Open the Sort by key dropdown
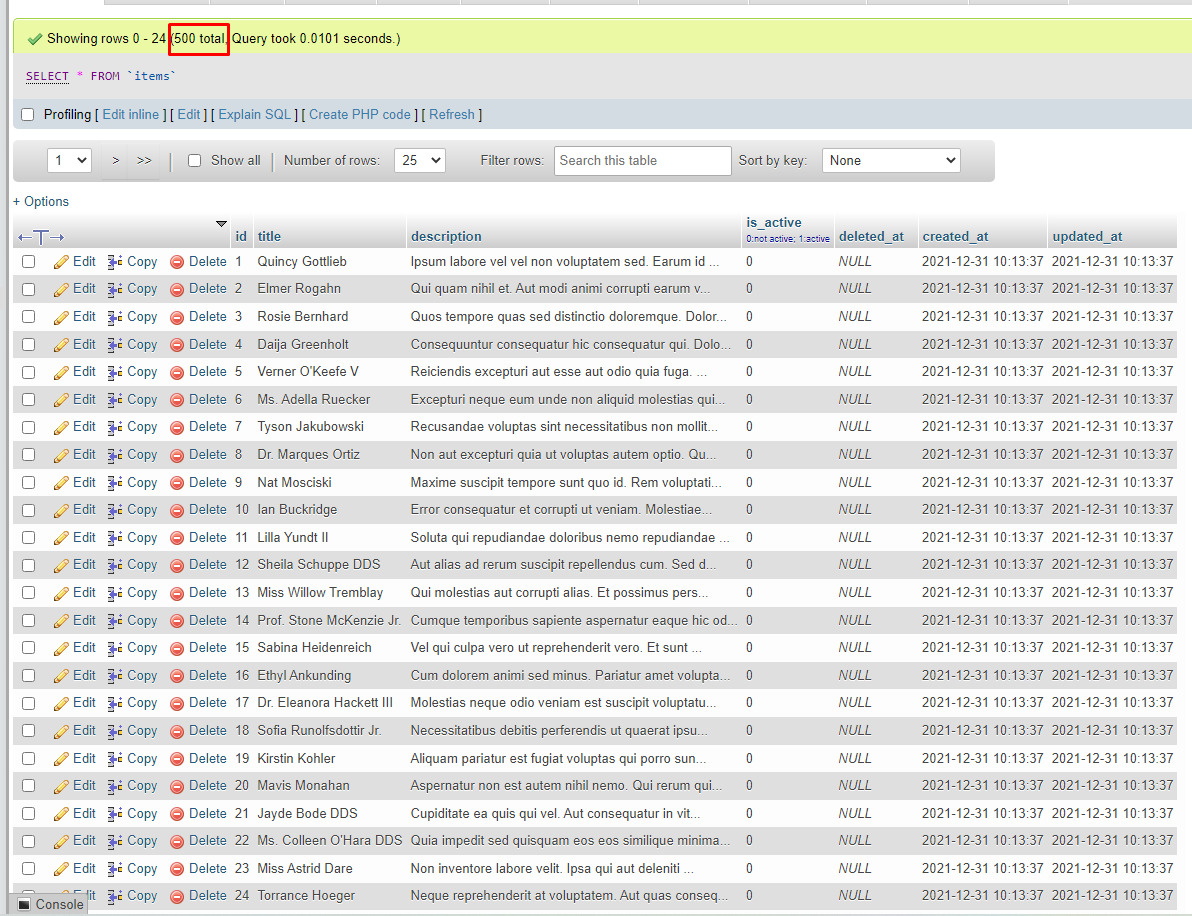The image size is (1192, 916). [891, 160]
